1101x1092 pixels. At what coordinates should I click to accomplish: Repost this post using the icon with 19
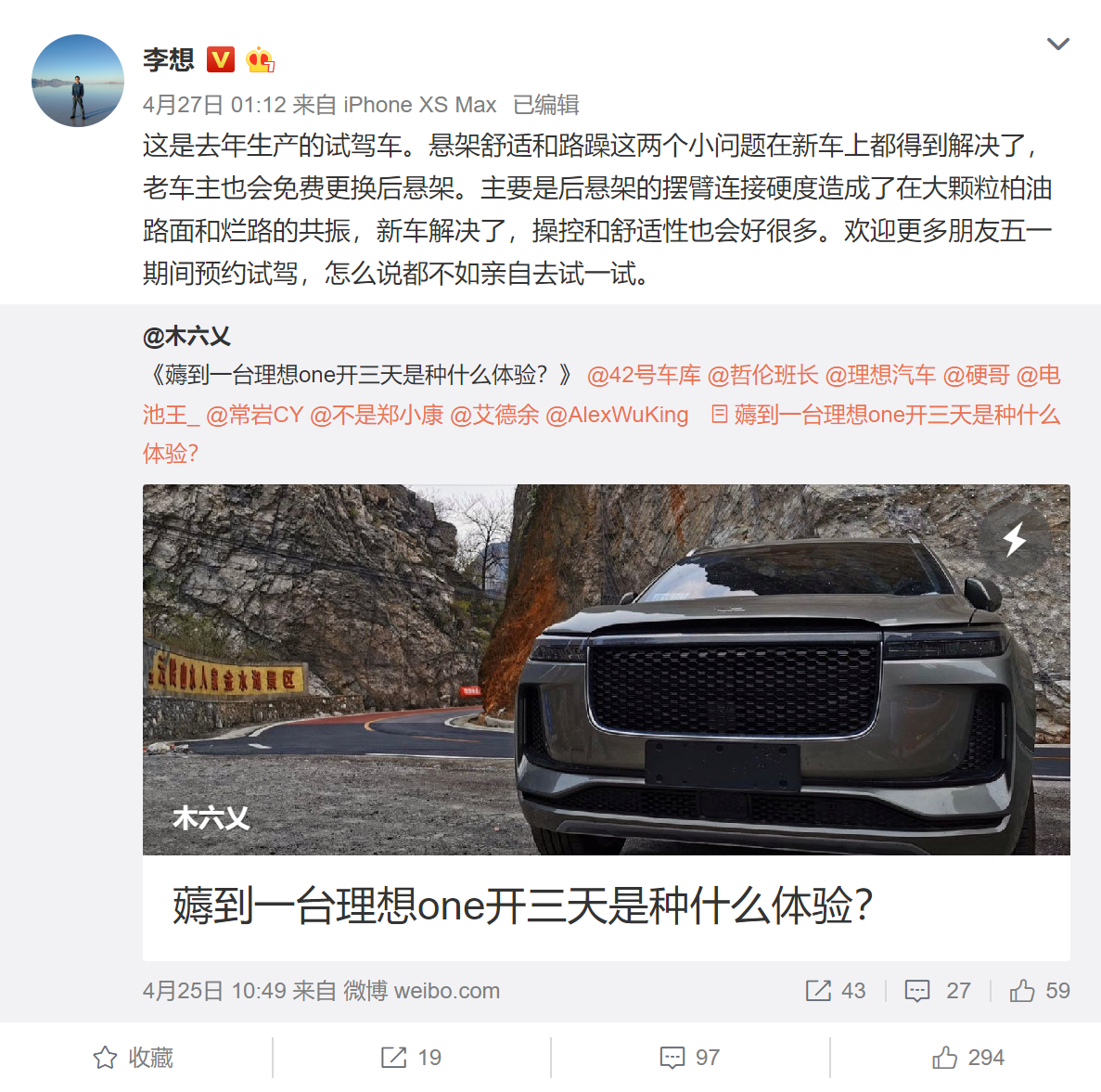(412, 1058)
